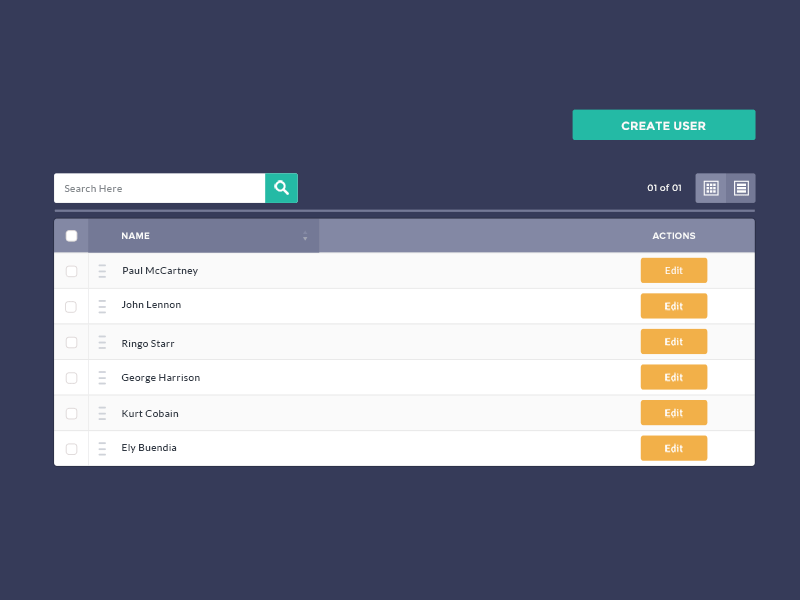Click the ACTIONS column header
Image resolution: width=800 pixels, height=600 pixels.
coord(673,236)
